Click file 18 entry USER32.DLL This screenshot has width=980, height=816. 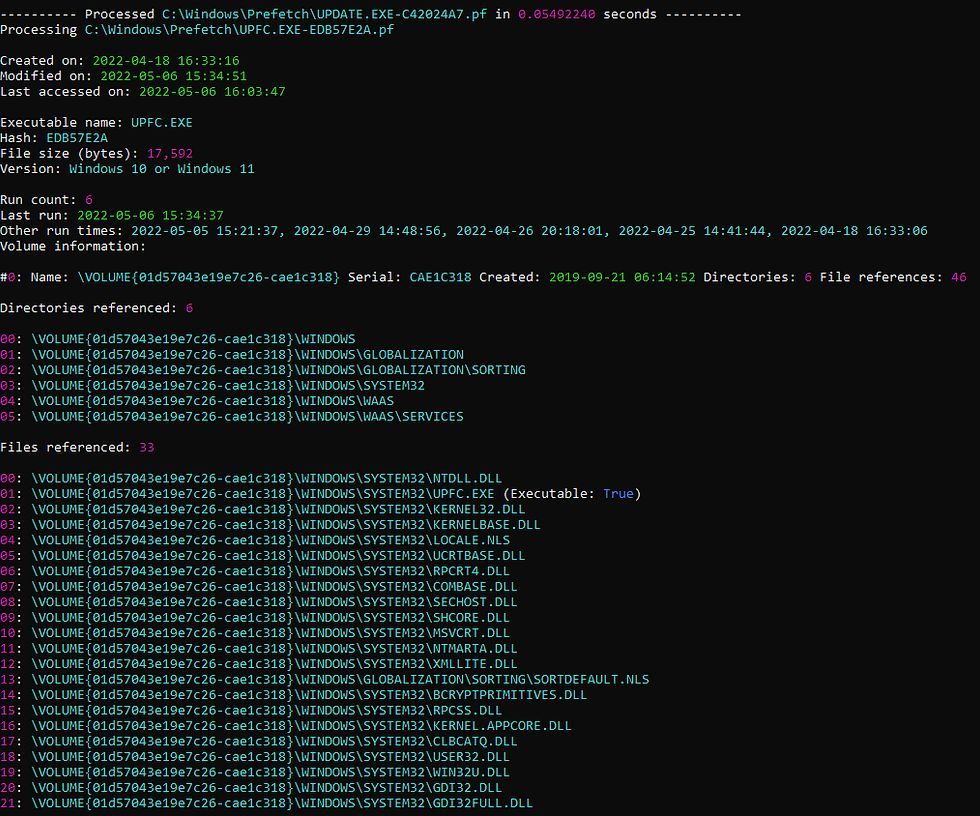tap(255, 757)
